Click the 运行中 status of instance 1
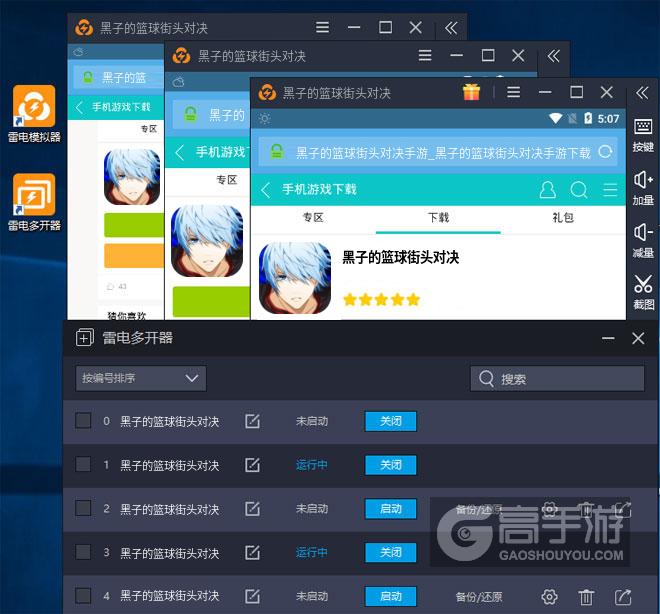This screenshot has height=614, width=660. click(311, 465)
